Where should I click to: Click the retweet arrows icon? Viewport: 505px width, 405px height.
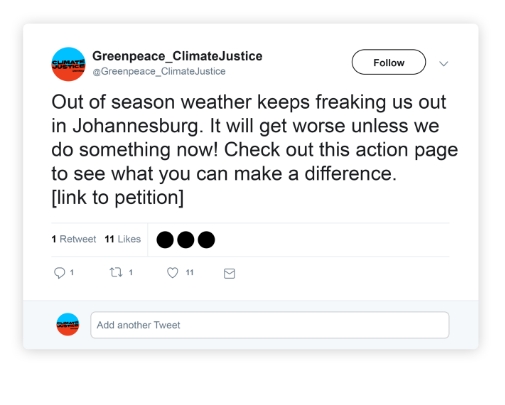(x=116, y=272)
